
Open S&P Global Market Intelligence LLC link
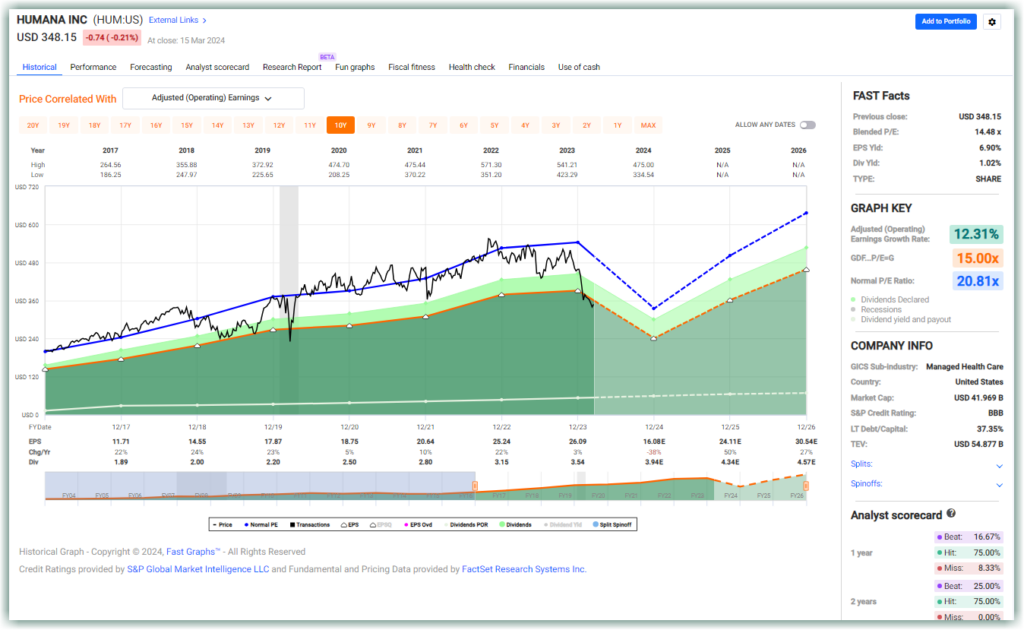(198, 569)
